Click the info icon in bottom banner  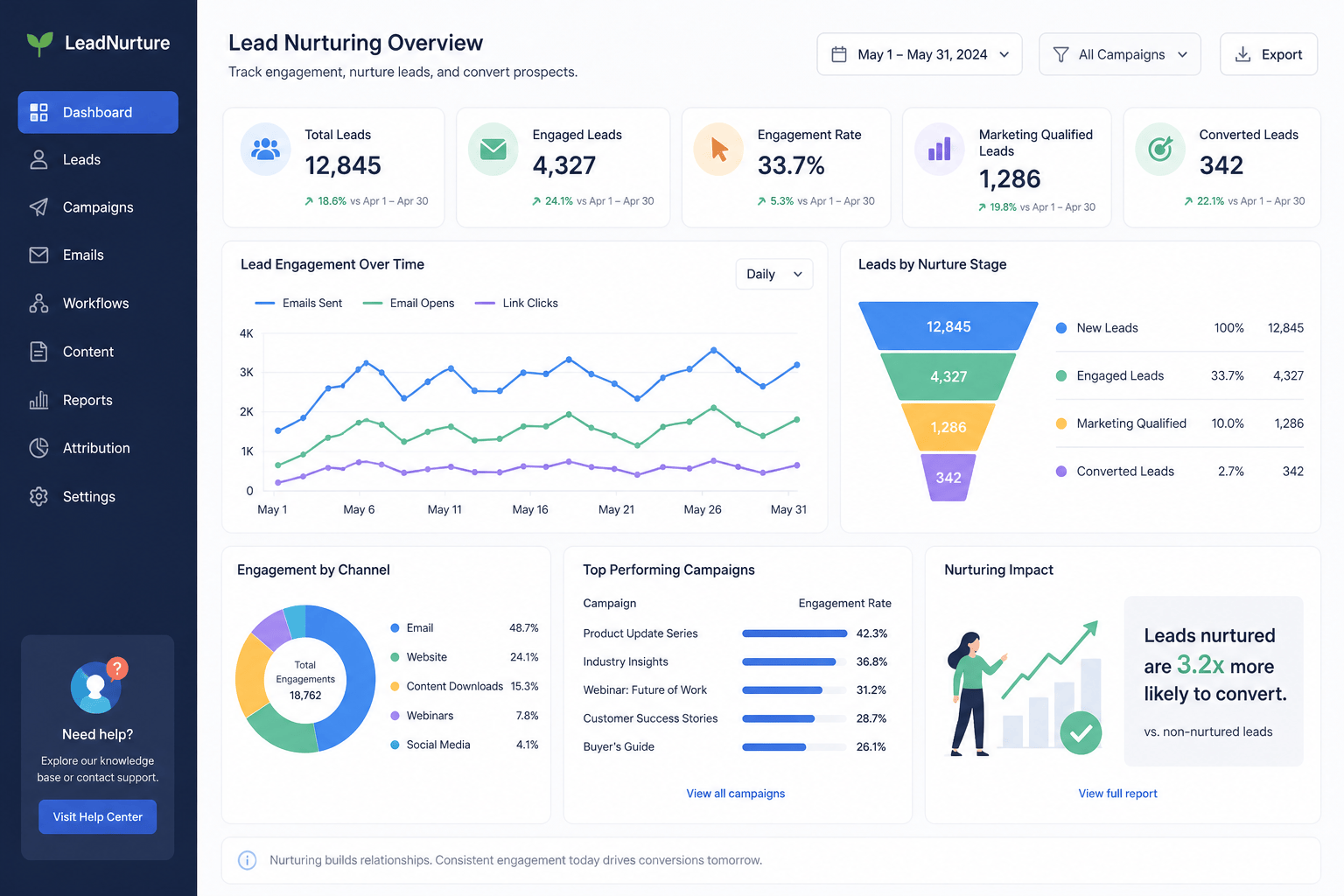pos(248,860)
